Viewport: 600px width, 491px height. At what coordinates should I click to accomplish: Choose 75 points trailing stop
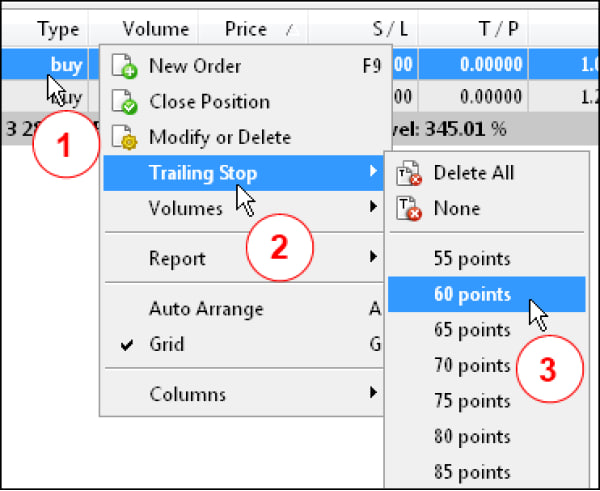[x=472, y=401]
